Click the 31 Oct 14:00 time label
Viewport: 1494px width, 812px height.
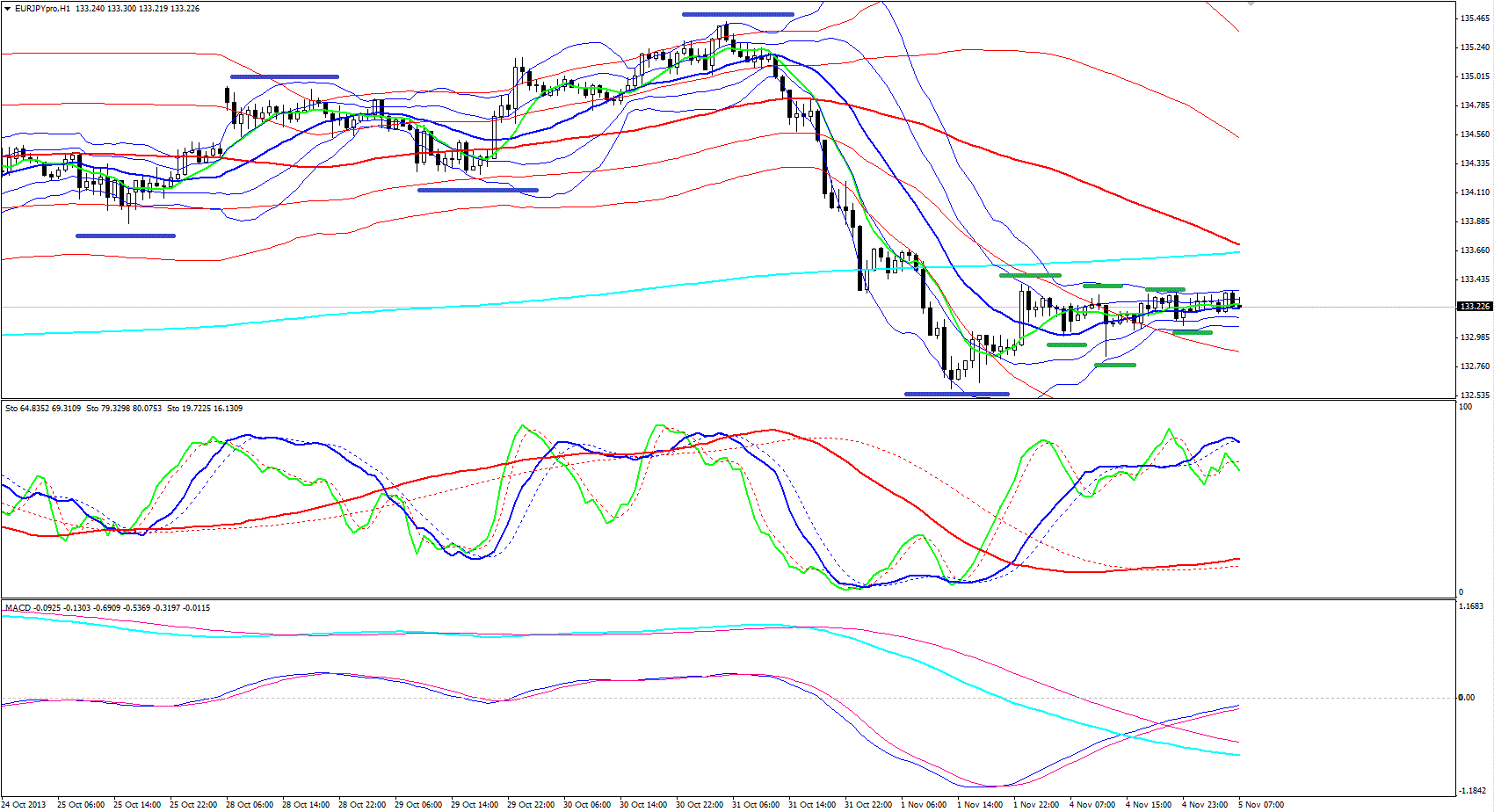click(811, 804)
